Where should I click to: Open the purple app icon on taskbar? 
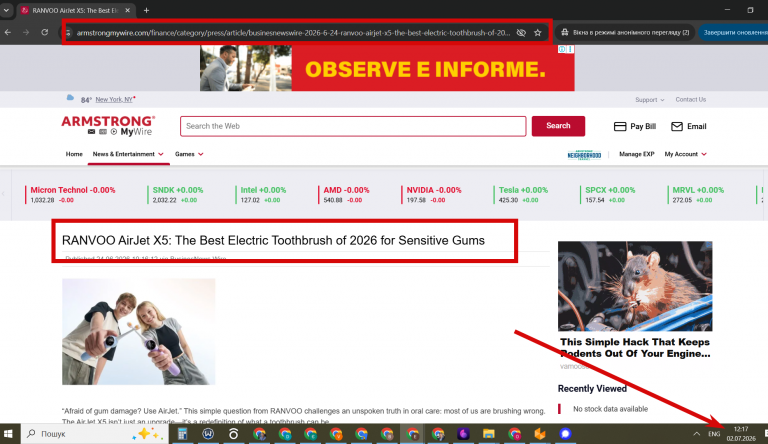(463, 434)
